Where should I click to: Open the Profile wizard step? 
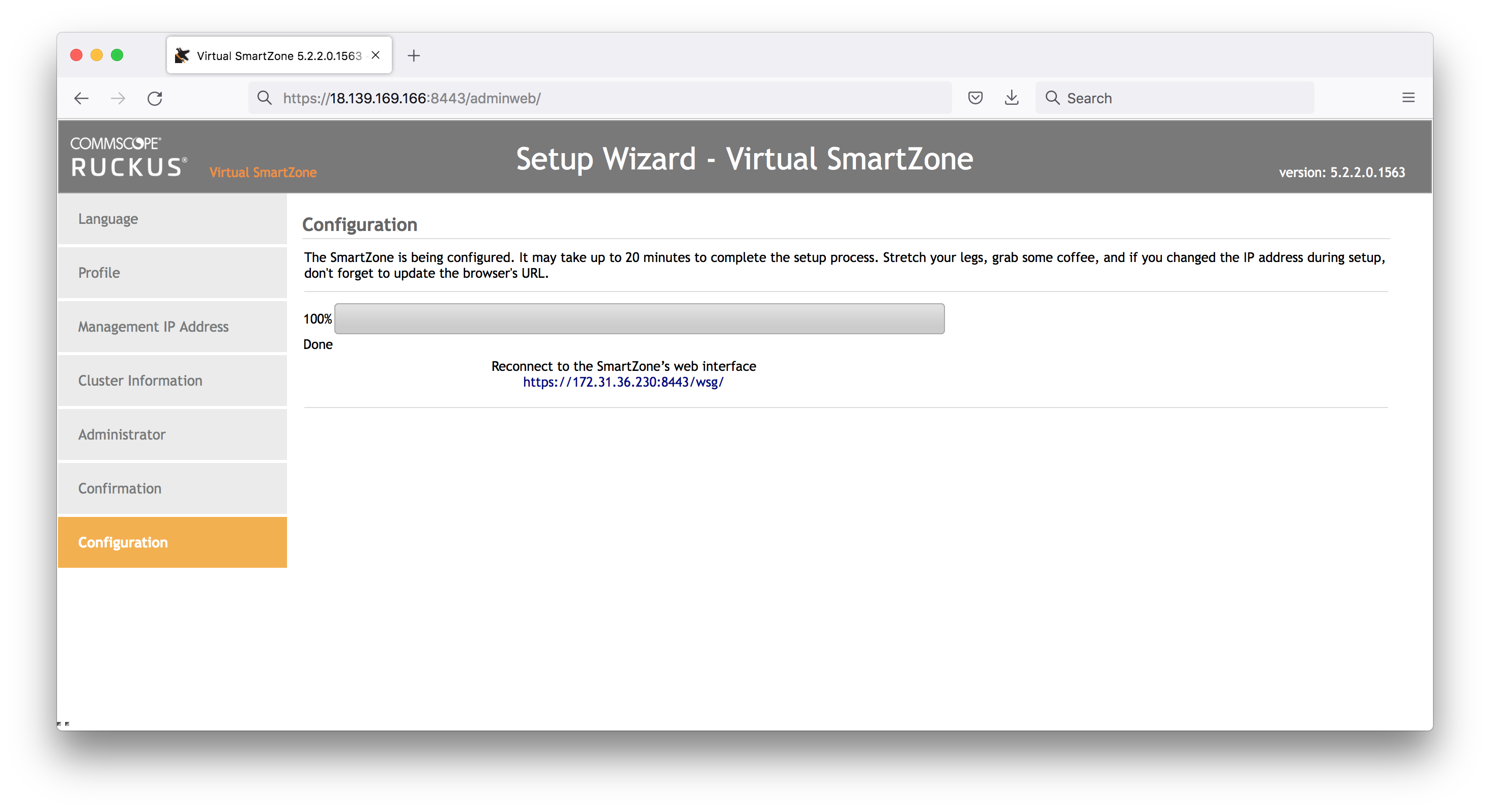coord(173,273)
